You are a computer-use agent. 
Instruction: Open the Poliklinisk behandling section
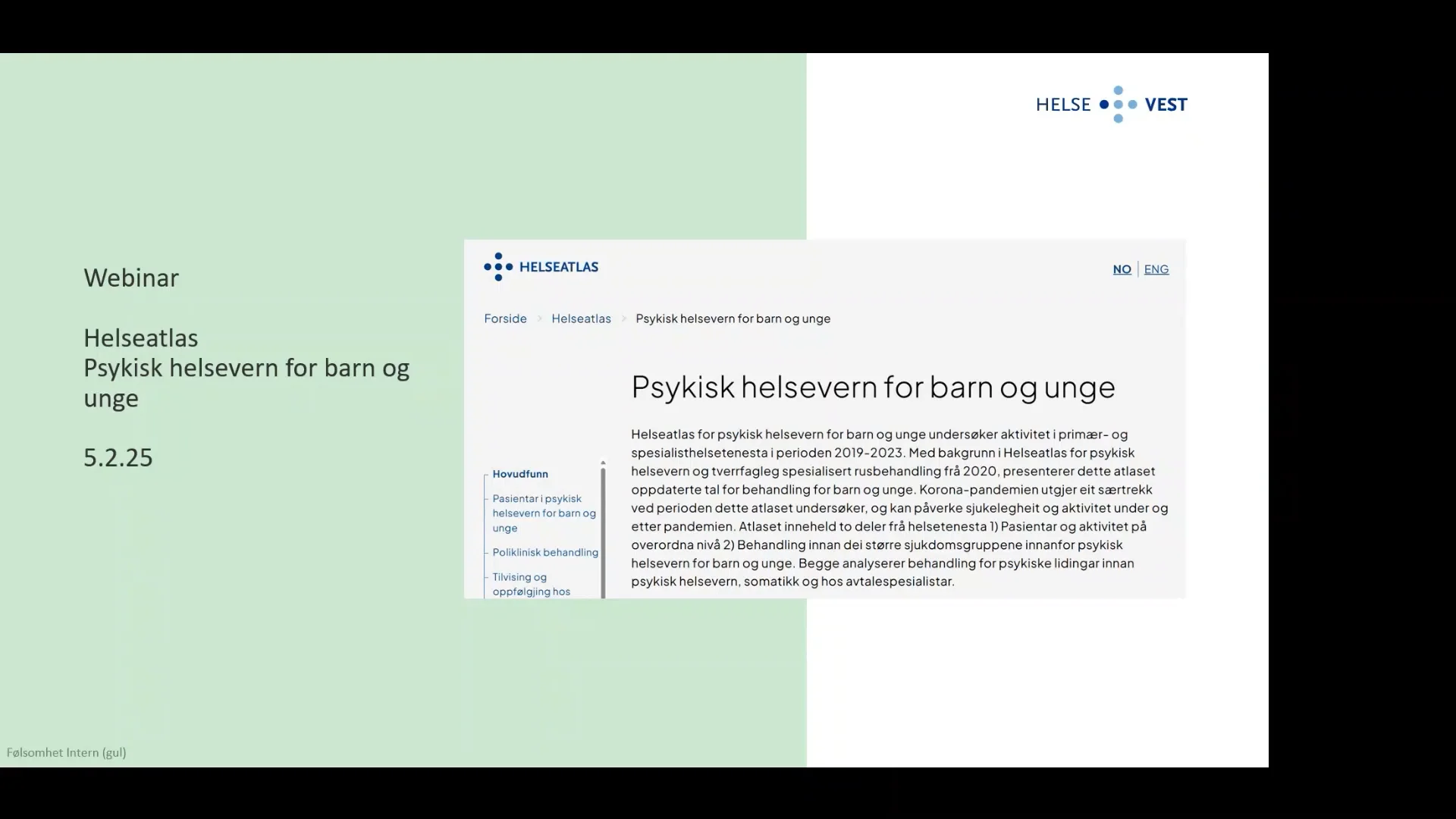click(x=546, y=552)
